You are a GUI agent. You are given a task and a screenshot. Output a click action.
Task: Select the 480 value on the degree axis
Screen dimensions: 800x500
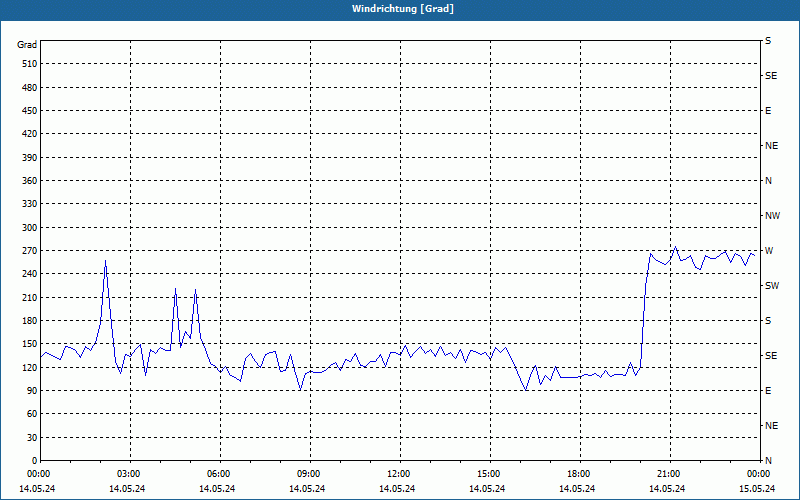(30, 88)
